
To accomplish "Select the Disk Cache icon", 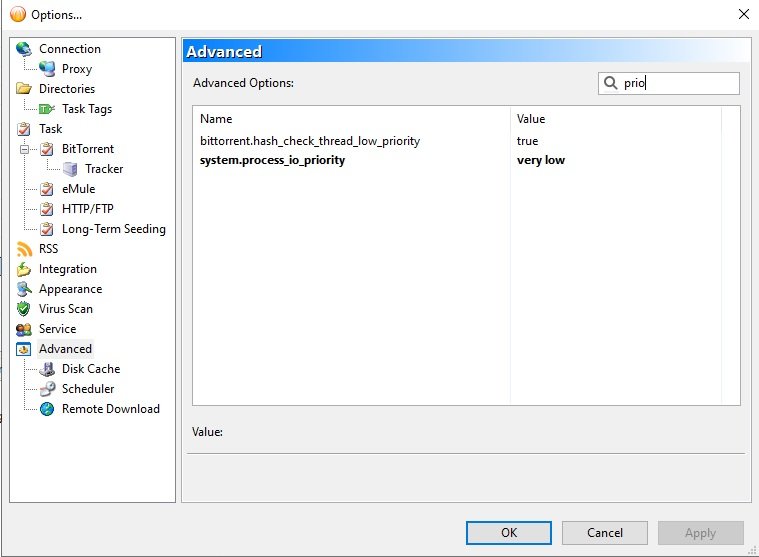I will [x=47, y=369].
